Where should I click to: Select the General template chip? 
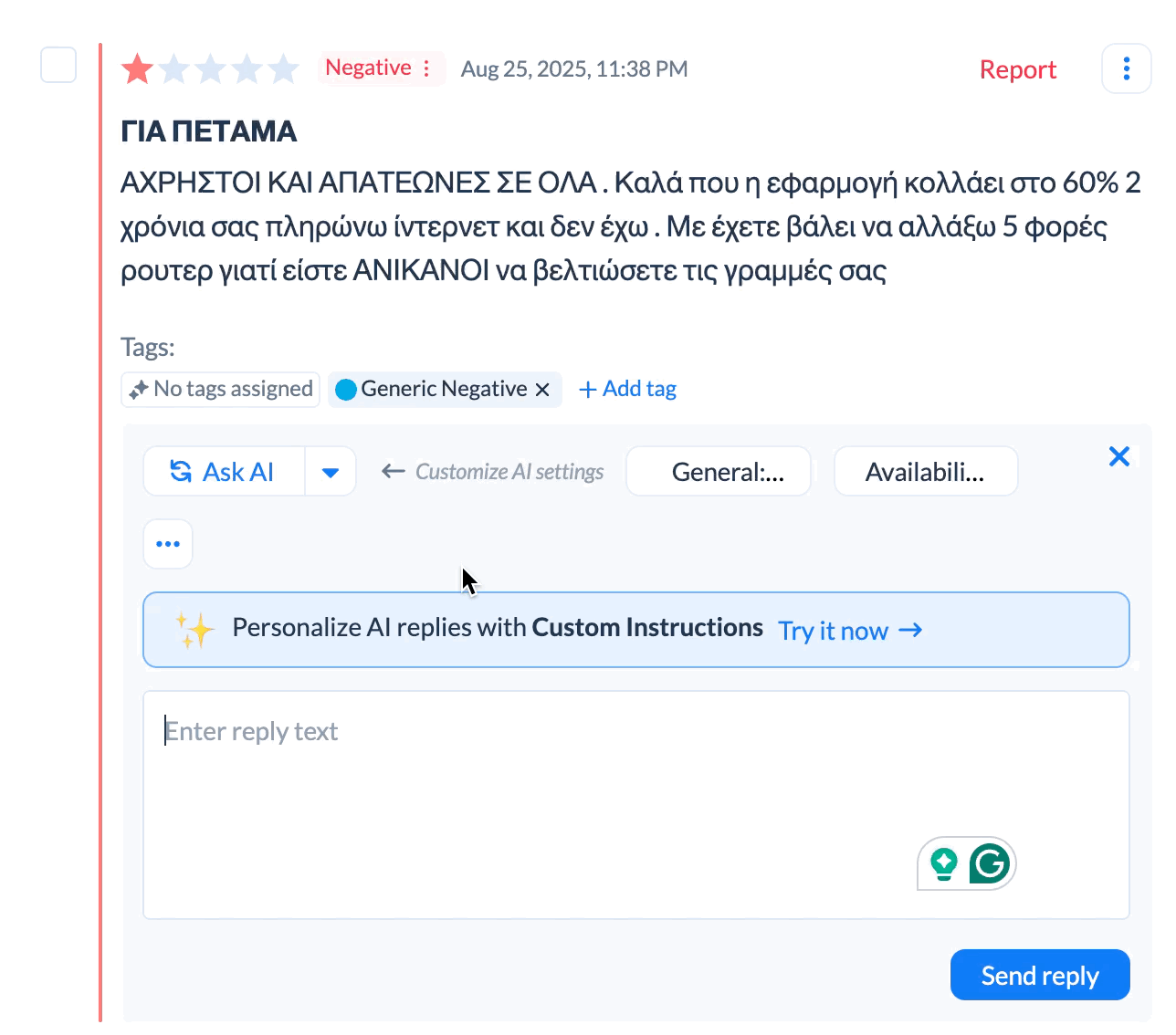click(719, 472)
